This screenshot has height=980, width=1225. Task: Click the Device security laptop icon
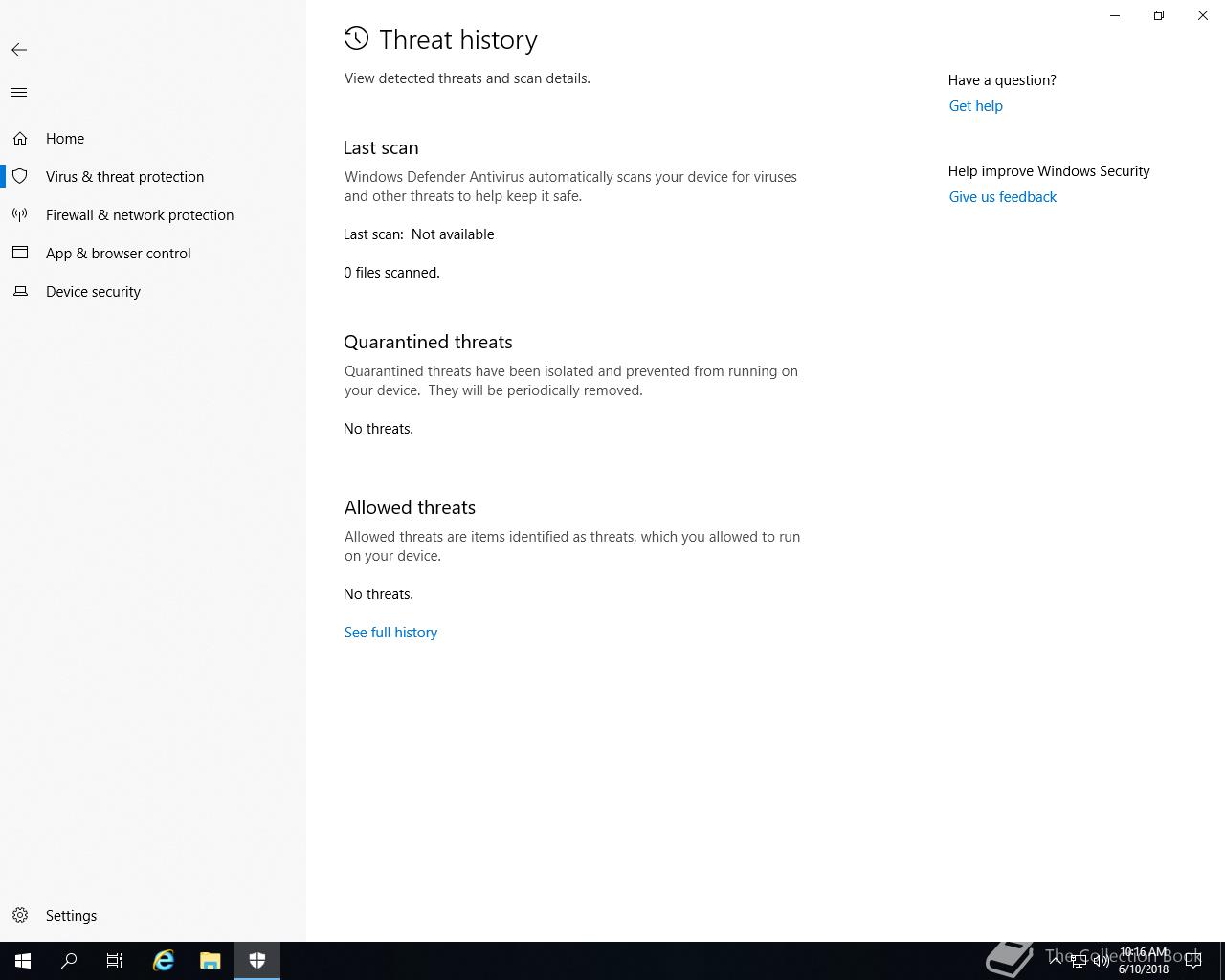point(20,292)
